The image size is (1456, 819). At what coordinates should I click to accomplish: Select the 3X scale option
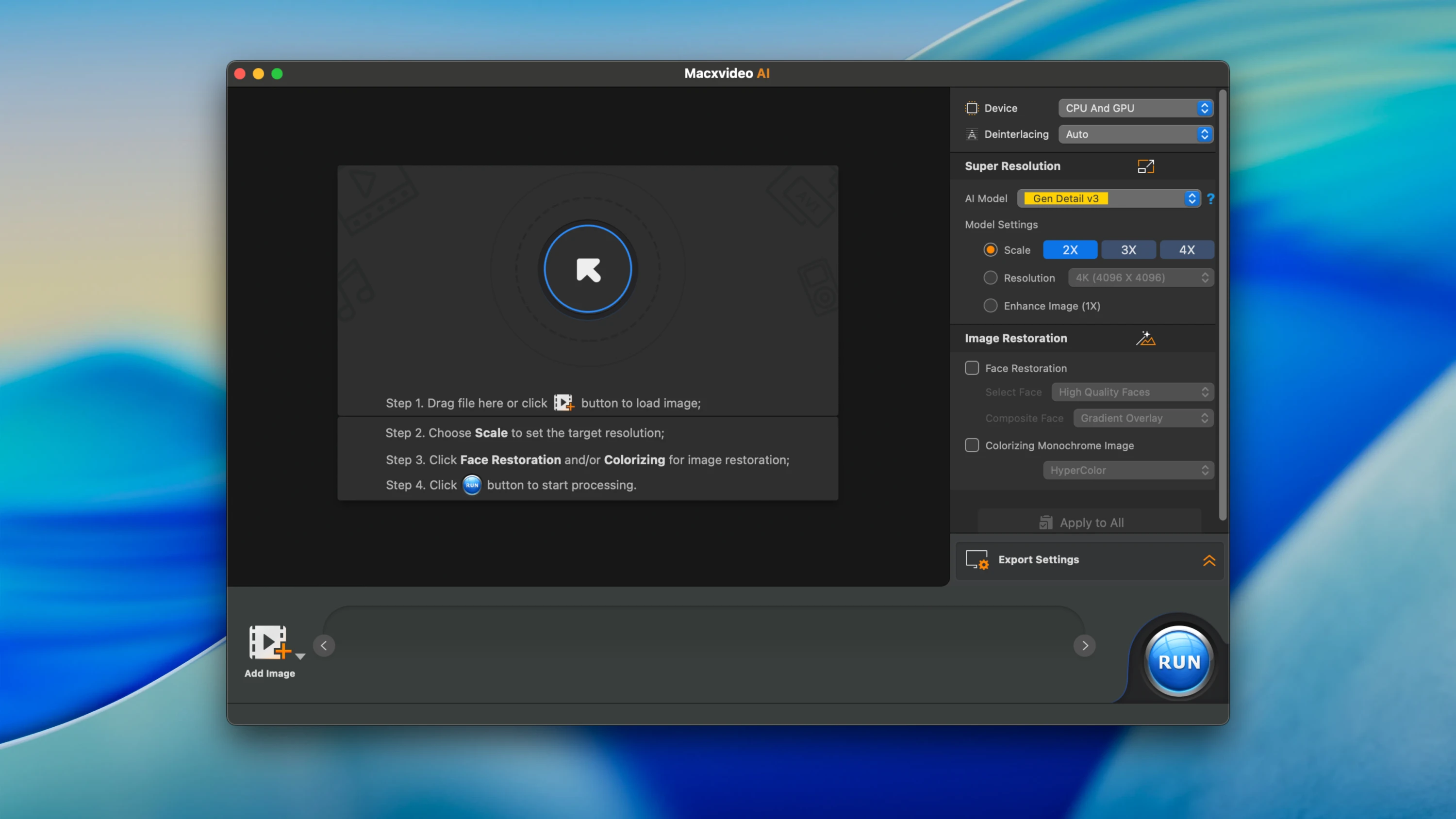(x=1128, y=249)
